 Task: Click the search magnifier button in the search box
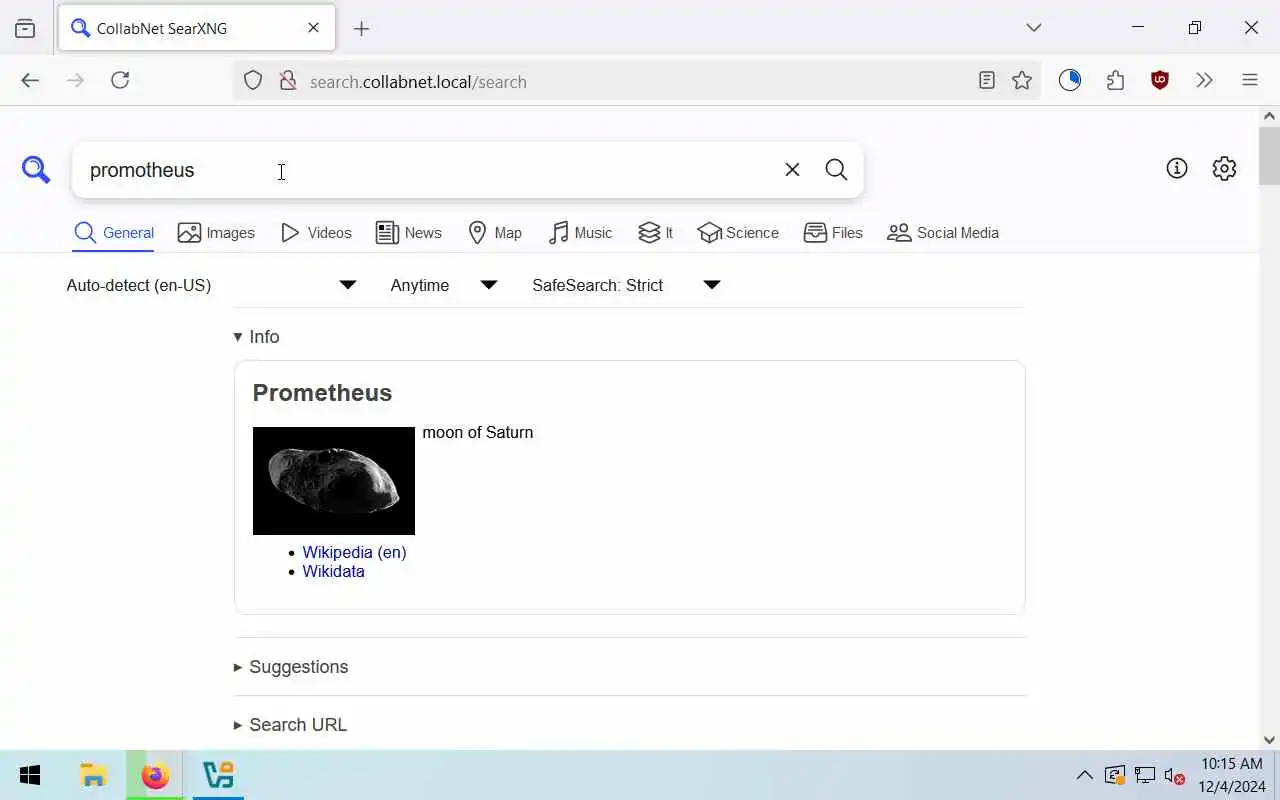pyautogui.click(x=837, y=170)
